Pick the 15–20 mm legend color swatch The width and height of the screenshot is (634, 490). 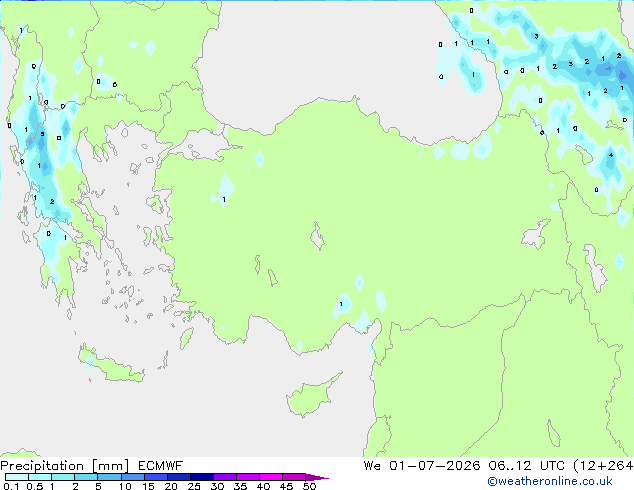(x=156, y=477)
